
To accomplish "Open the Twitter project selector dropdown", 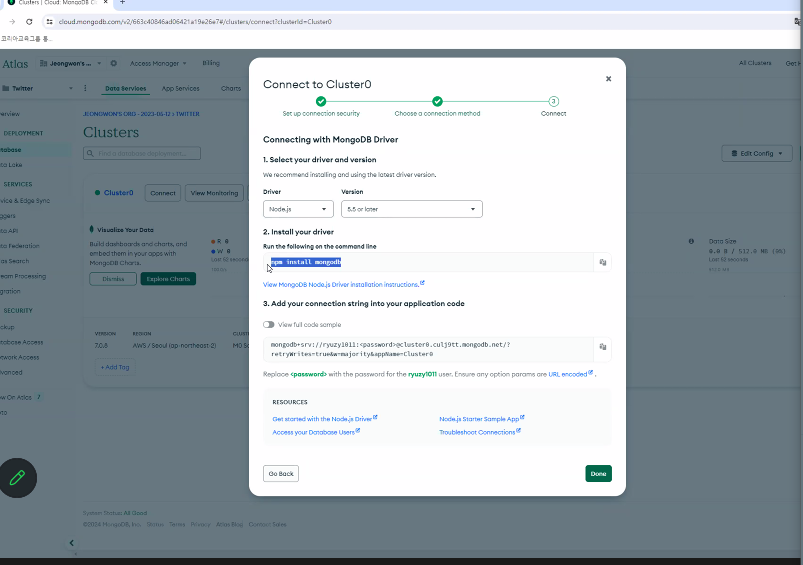I will coord(37,88).
